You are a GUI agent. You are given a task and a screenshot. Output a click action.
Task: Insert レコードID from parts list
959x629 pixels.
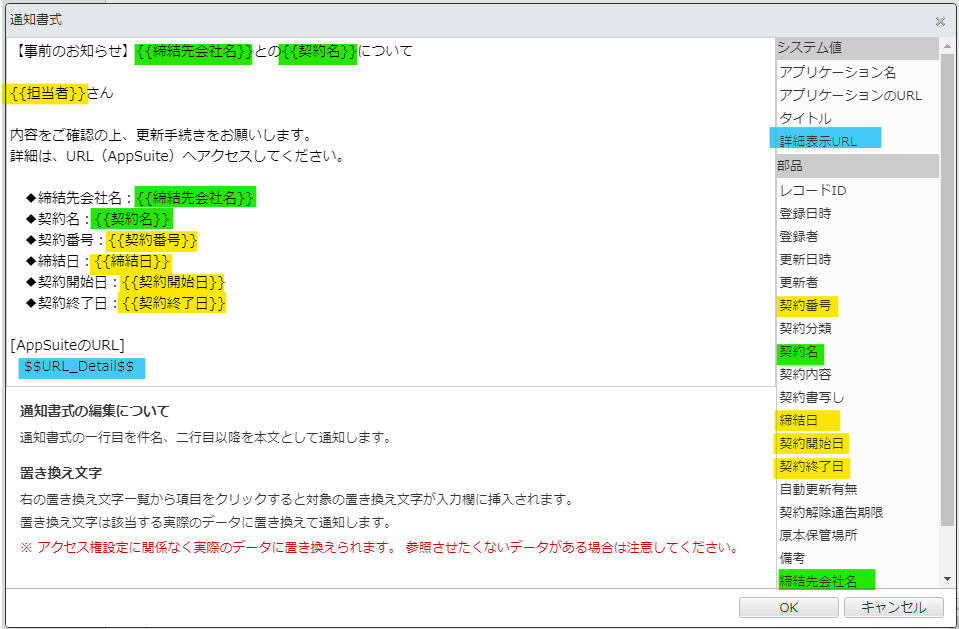click(x=812, y=190)
